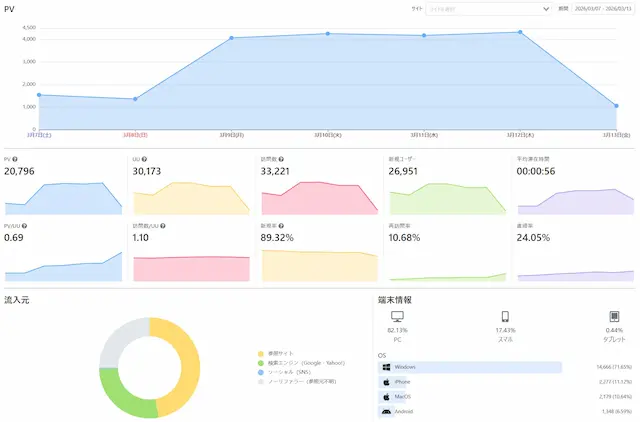This screenshot has height=422, width=640.
Task: Open the サイト selection dropdown
Action: coord(487,8)
